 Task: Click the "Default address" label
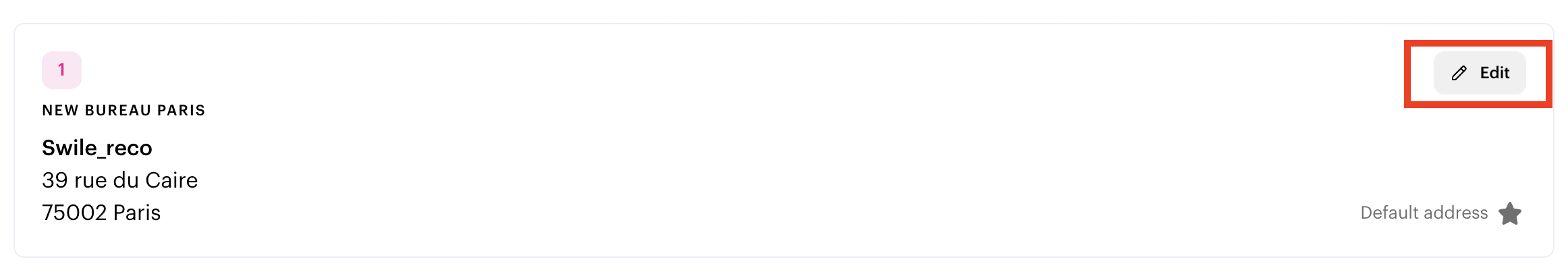[x=1424, y=213]
